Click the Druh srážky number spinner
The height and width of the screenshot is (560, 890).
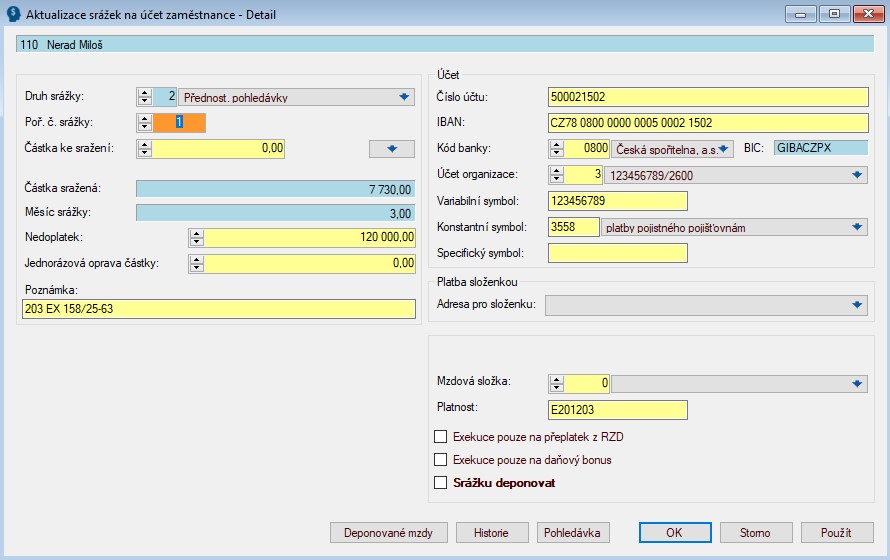pyautogui.click(x=145, y=97)
